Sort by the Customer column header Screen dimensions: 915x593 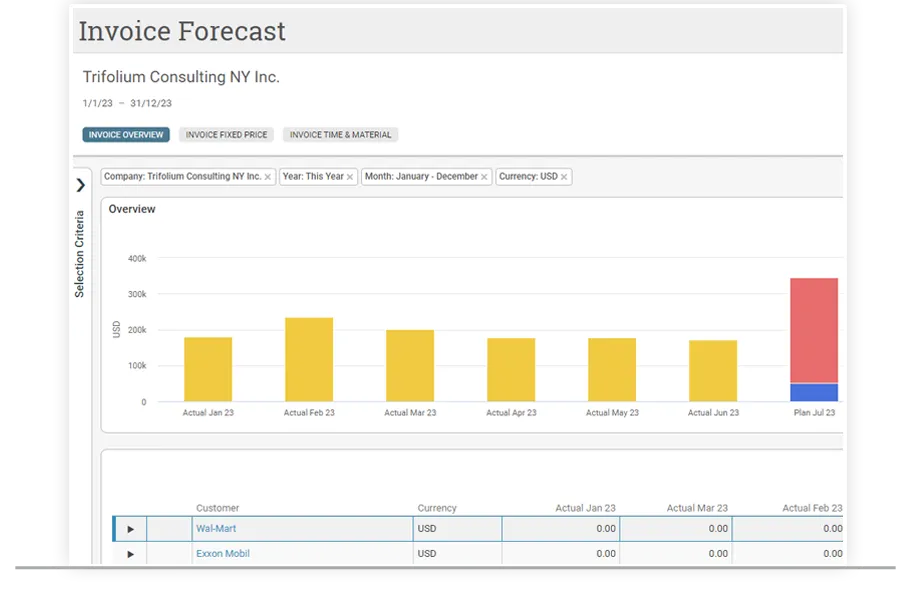(218, 508)
